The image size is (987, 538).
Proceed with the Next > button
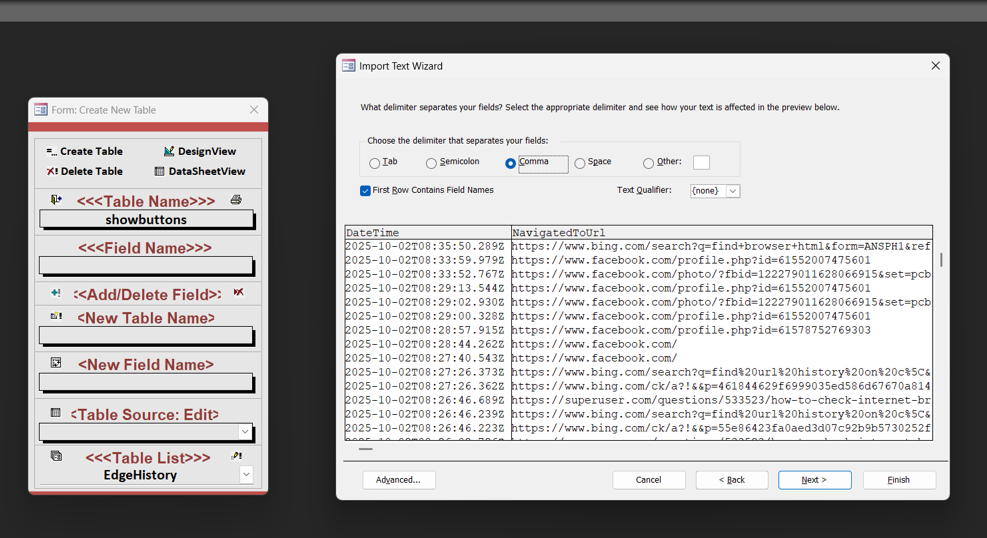(x=815, y=479)
